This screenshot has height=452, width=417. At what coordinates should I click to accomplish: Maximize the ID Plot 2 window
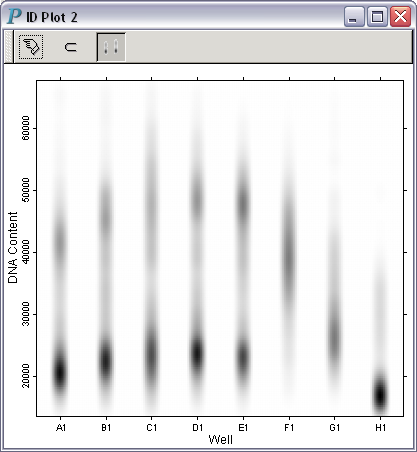coord(377,16)
